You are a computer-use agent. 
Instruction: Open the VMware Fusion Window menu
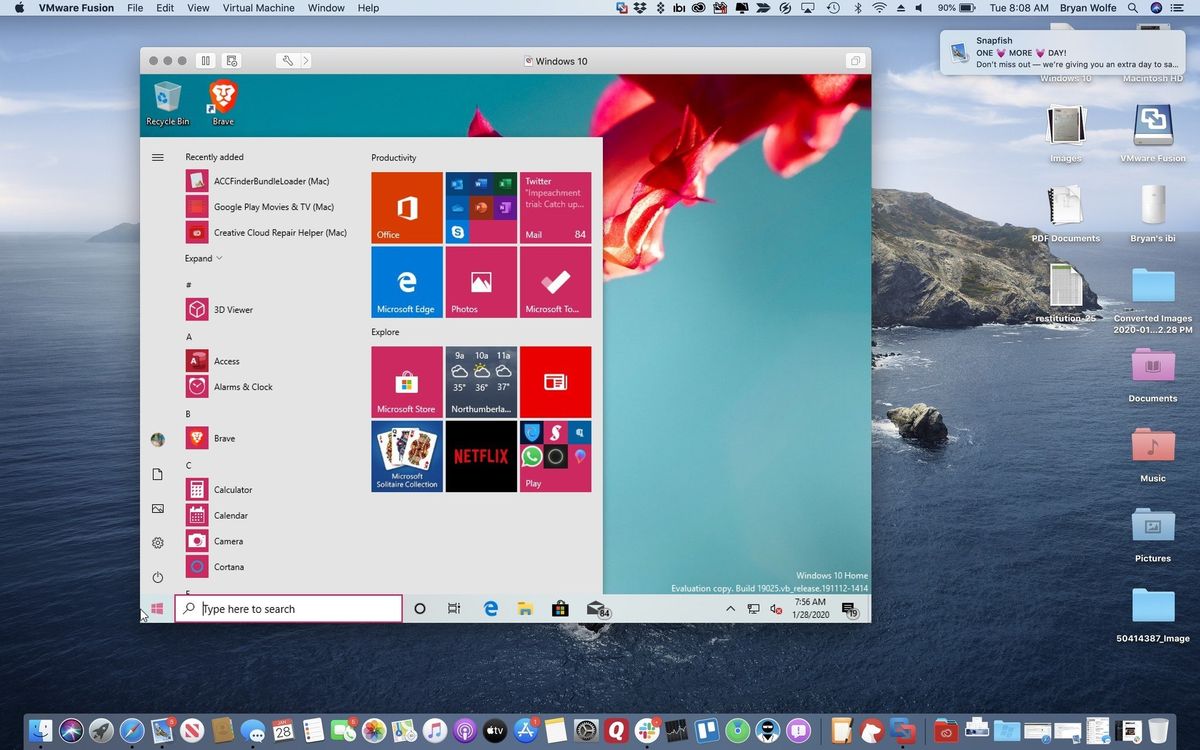click(325, 8)
